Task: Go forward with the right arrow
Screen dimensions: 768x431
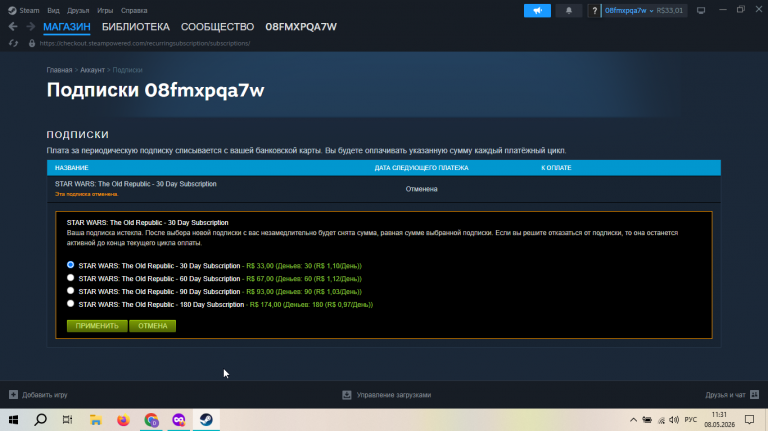Action: click(x=30, y=26)
